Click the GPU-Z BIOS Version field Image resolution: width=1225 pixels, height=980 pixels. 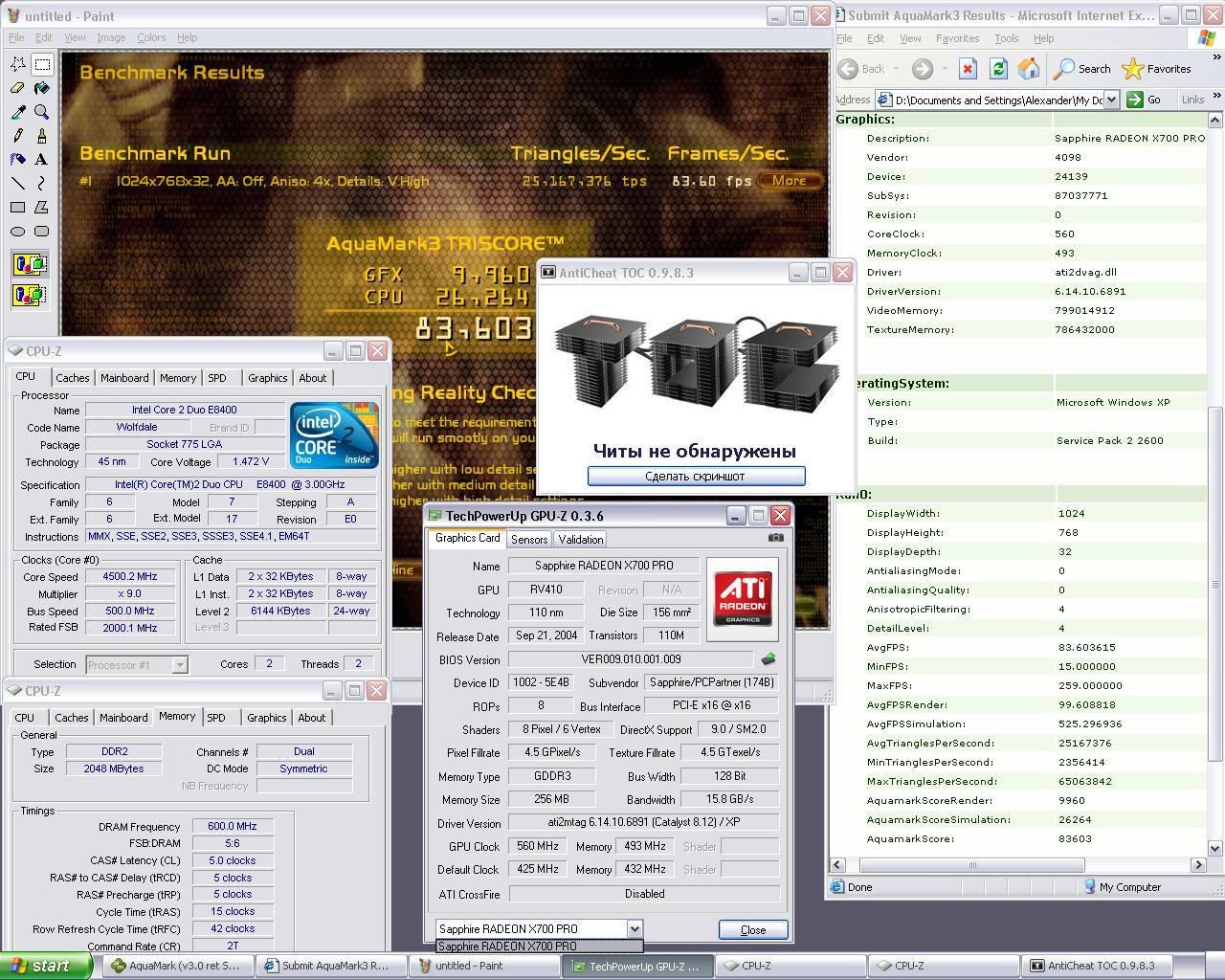pos(631,659)
